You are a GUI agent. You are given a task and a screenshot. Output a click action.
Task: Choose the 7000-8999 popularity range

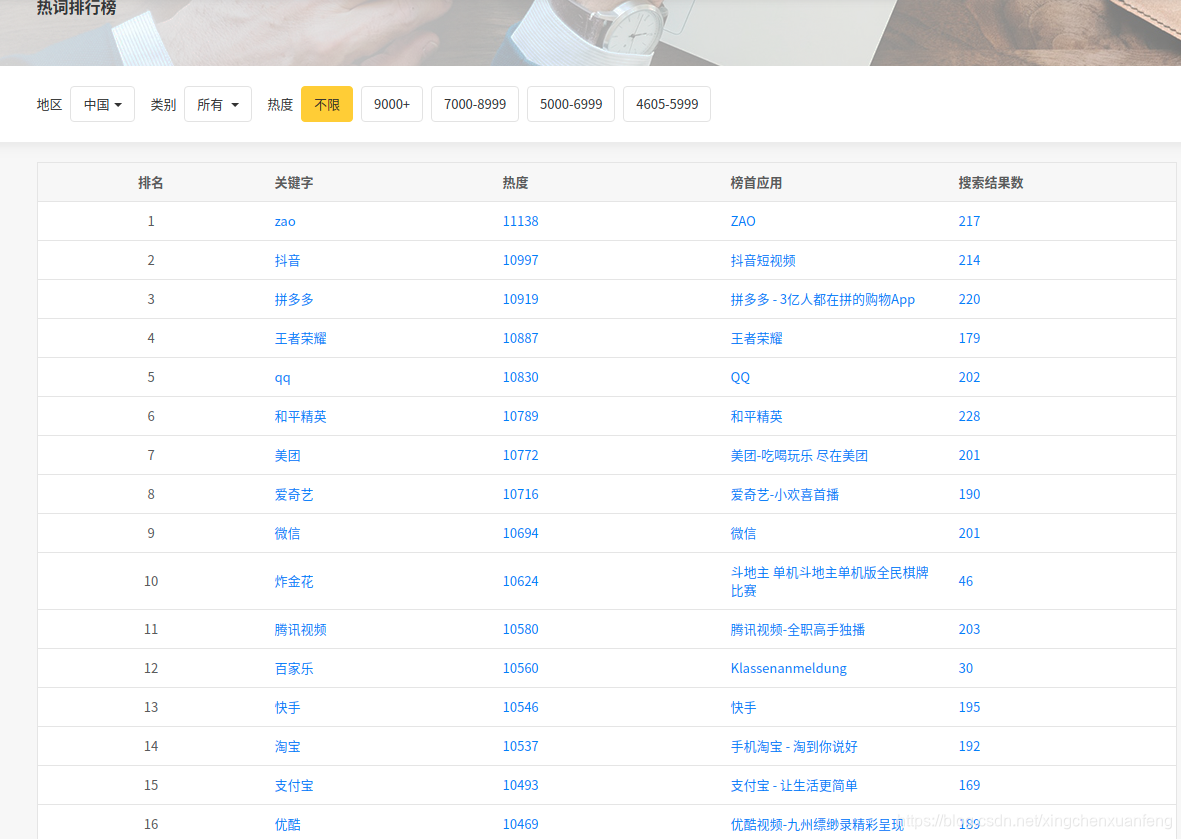[x=475, y=104]
